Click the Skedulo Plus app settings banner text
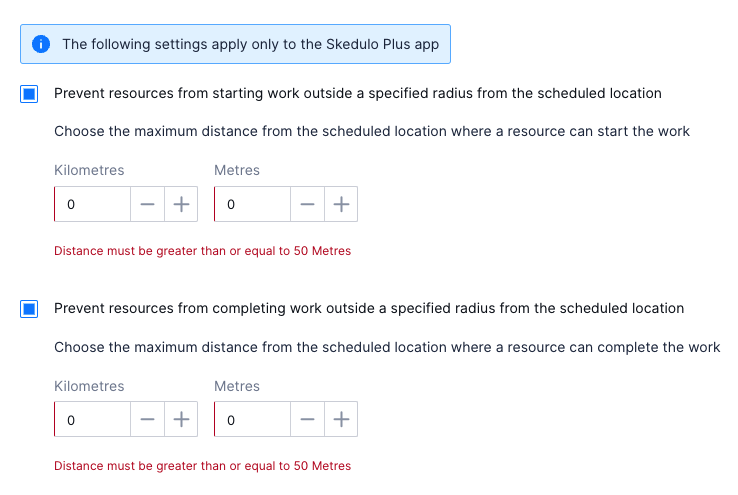 [x=250, y=44]
